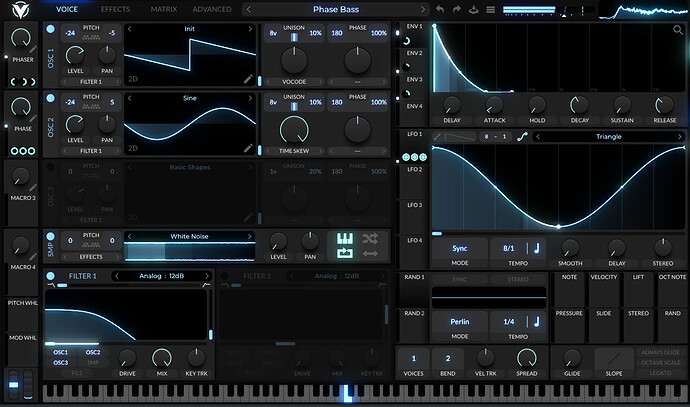This screenshot has height=407, width=690.
Task: Click the Vital logo icon
Action: [19, 9]
